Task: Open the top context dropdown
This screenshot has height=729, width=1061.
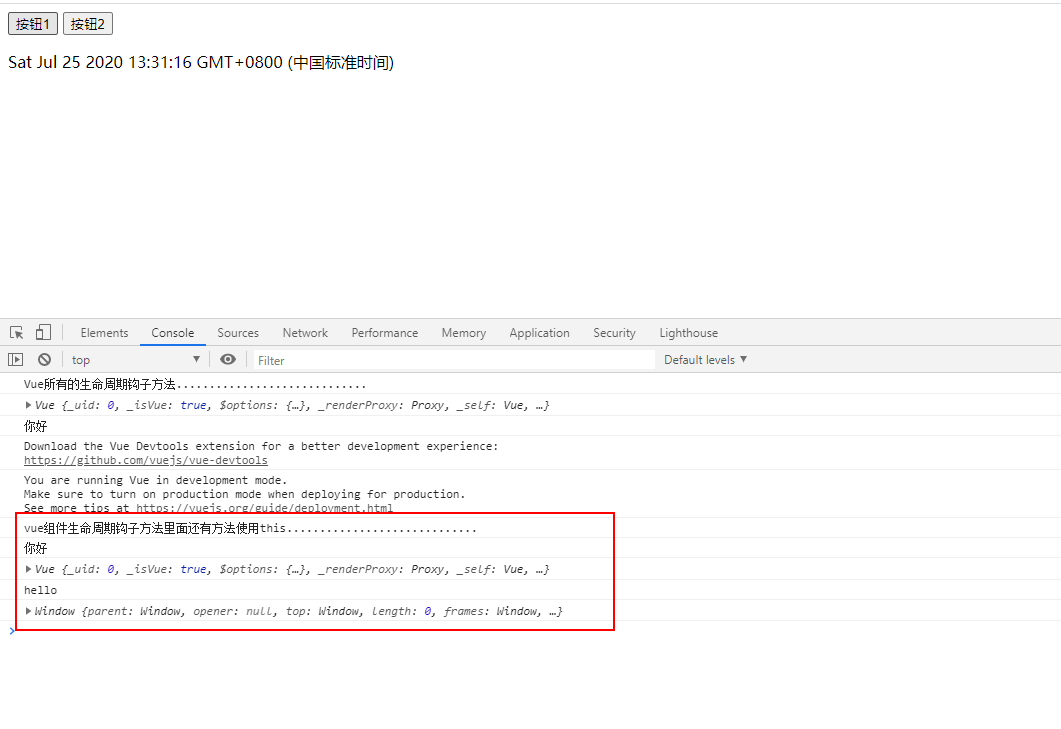Action: pos(135,359)
